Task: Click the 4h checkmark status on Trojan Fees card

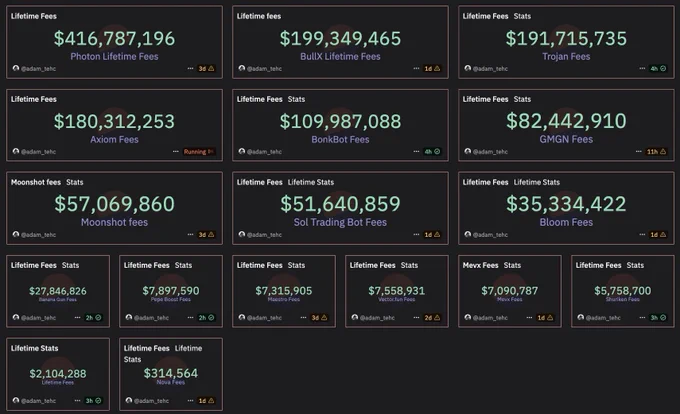Action: (x=658, y=68)
